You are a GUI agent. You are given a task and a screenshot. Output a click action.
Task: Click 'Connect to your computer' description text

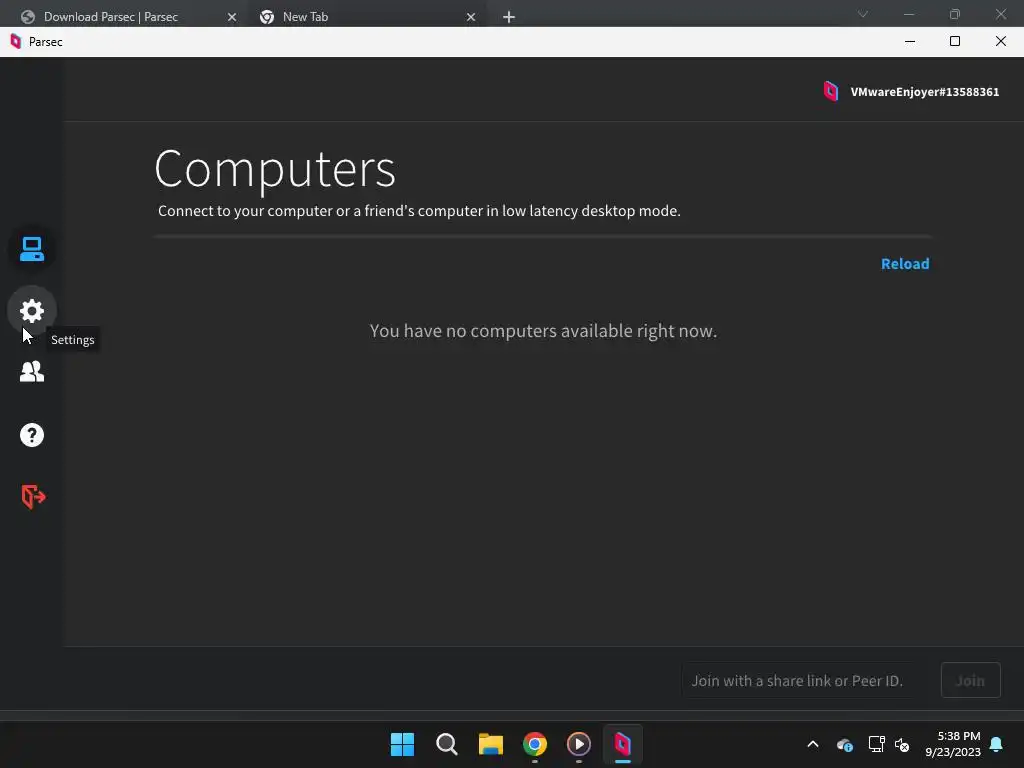[x=419, y=211]
